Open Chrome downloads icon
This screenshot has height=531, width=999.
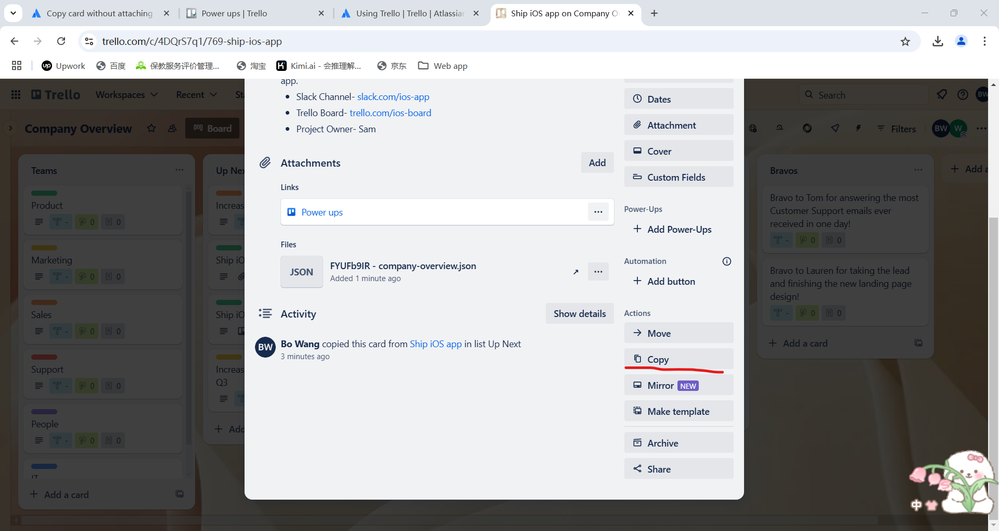(x=937, y=41)
